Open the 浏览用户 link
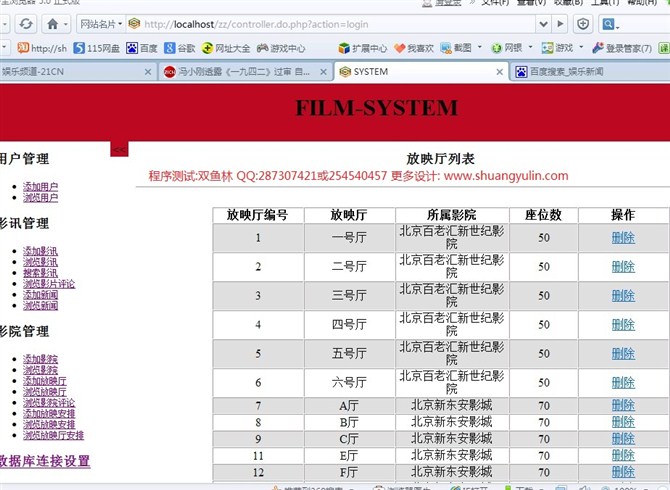This screenshot has height=490, width=670. click(x=41, y=198)
